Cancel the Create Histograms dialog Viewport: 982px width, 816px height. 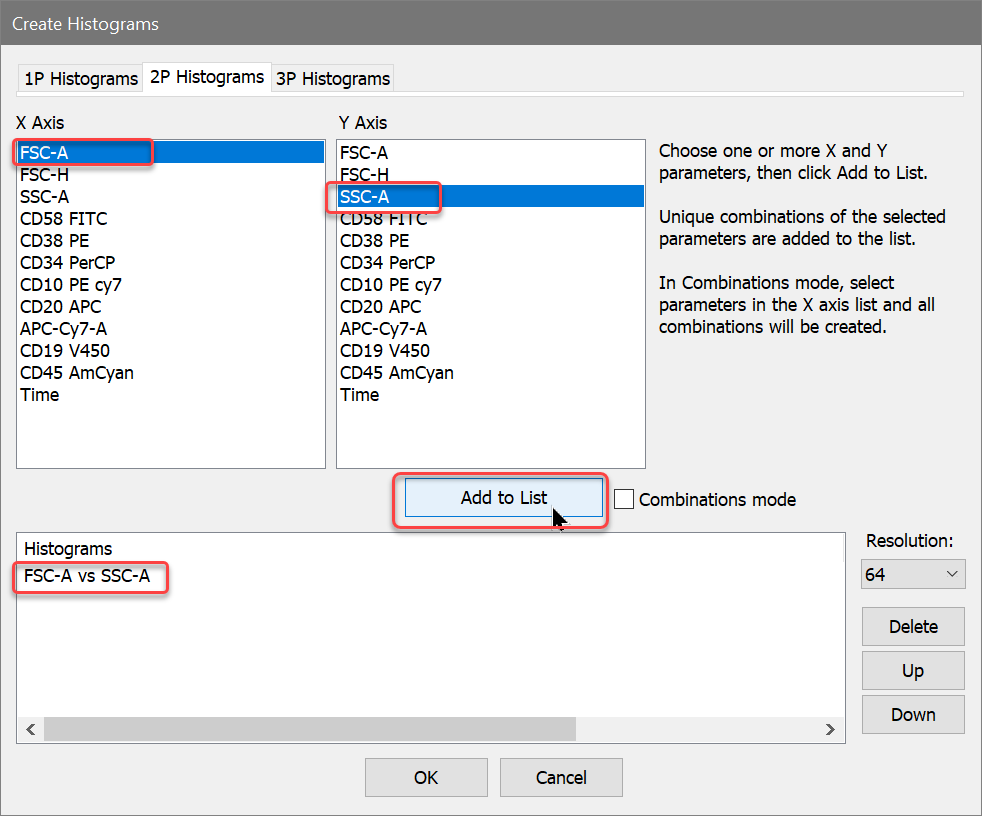point(561,777)
